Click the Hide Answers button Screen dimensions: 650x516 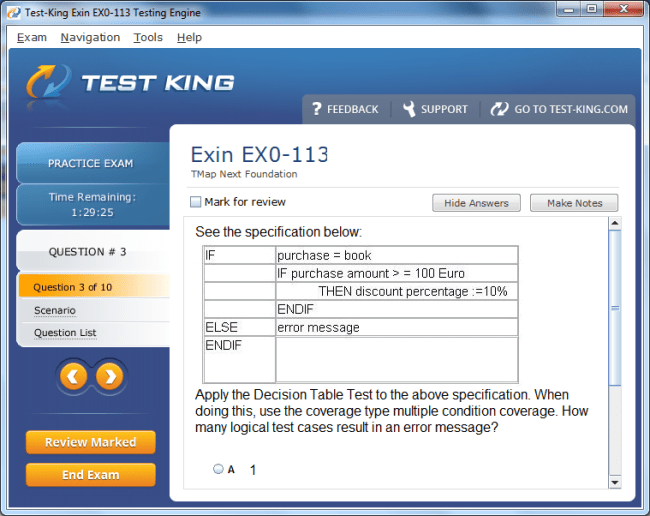(476, 203)
